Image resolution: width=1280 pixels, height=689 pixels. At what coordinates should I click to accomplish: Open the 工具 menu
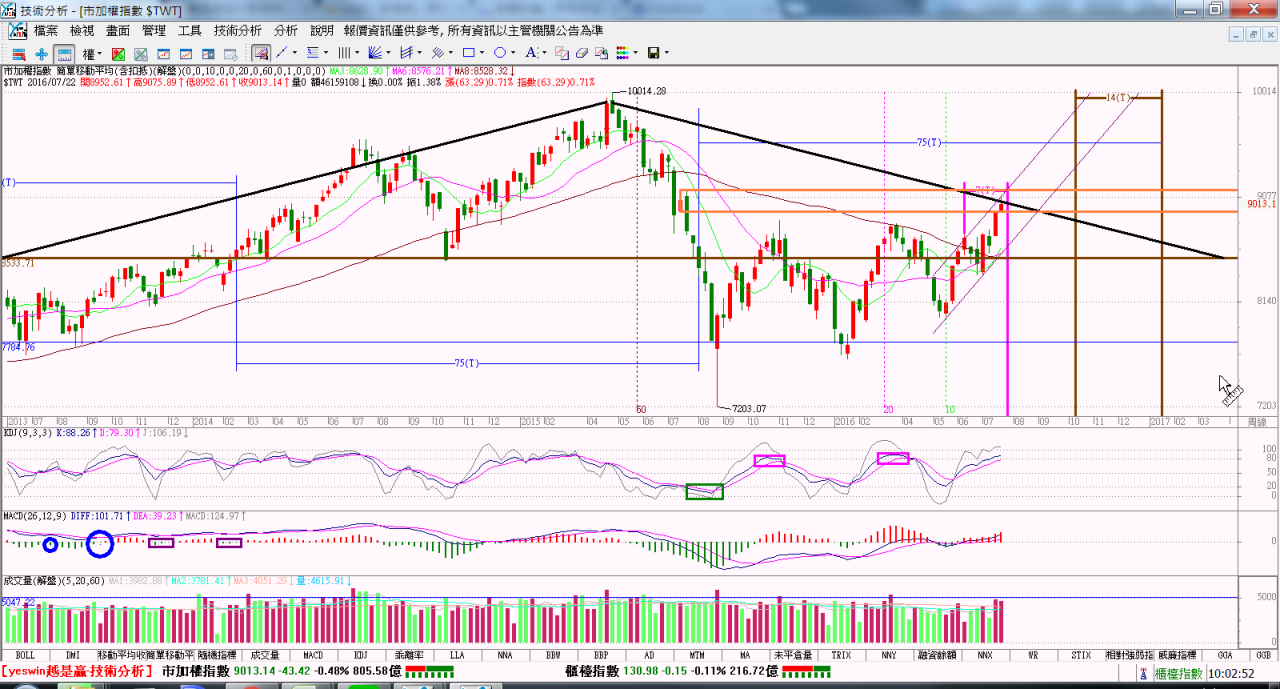[190, 31]
